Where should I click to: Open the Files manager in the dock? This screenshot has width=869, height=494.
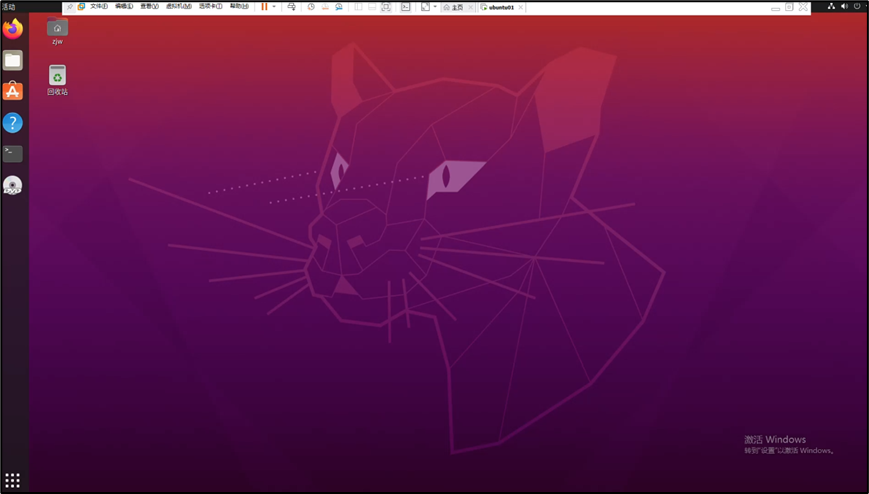(13, 60)
